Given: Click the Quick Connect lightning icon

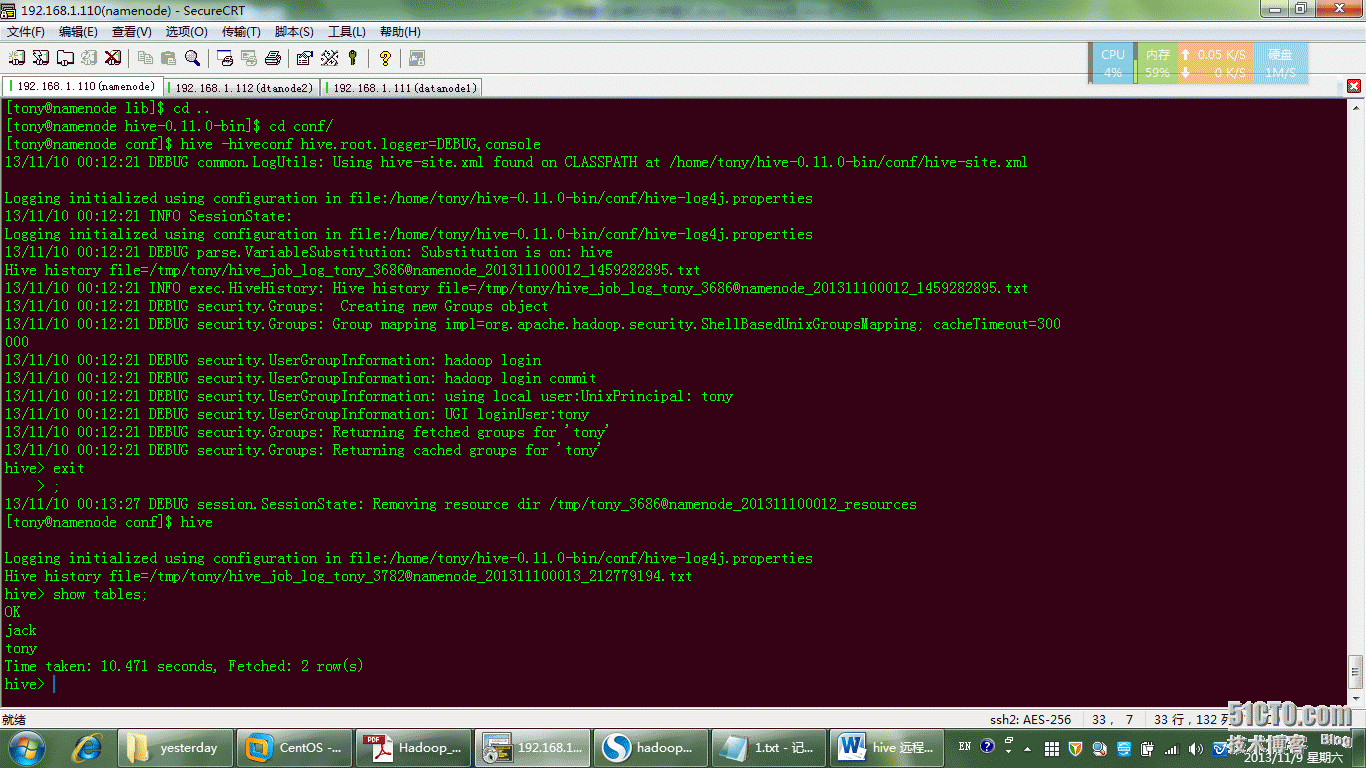Looking at the screenshot, I should point(41,58).
